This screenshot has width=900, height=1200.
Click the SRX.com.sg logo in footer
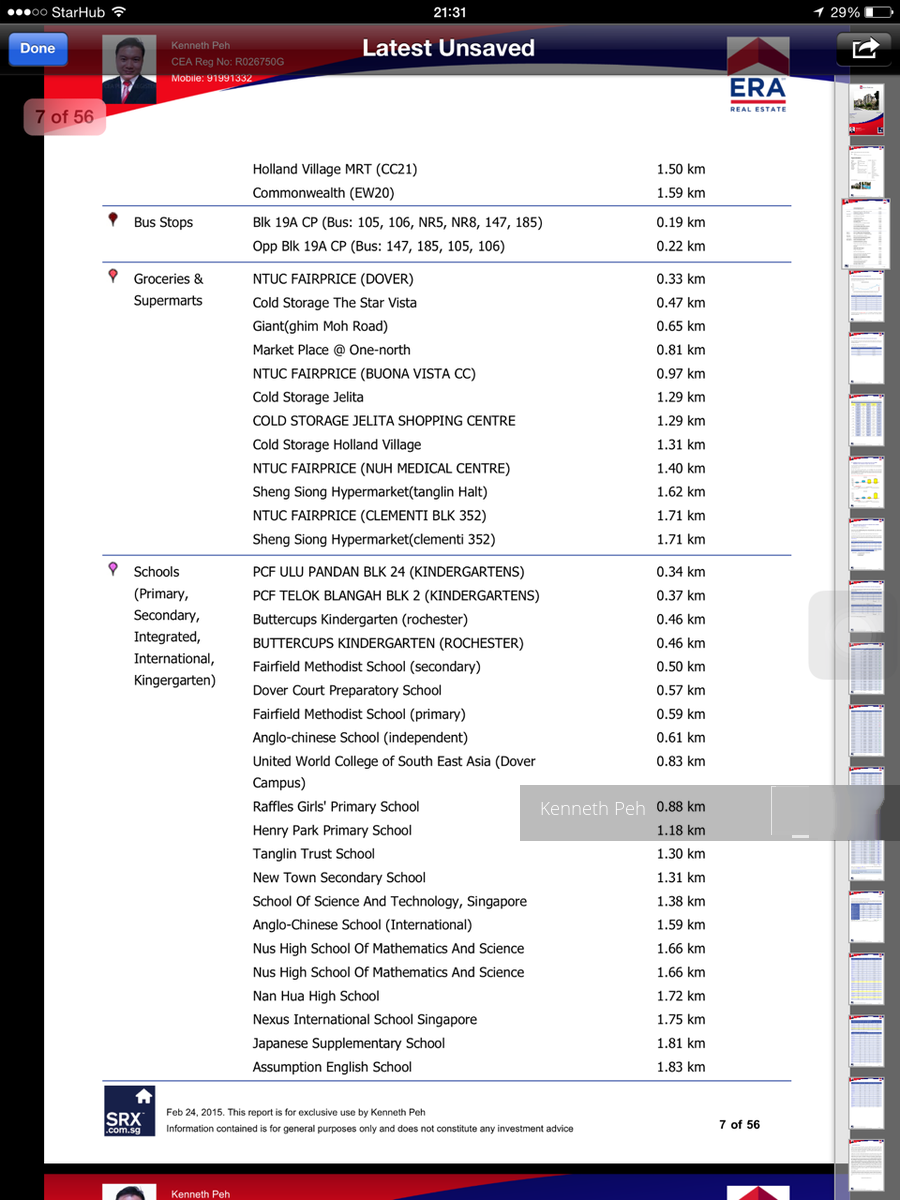click(x=130, y=1111)
